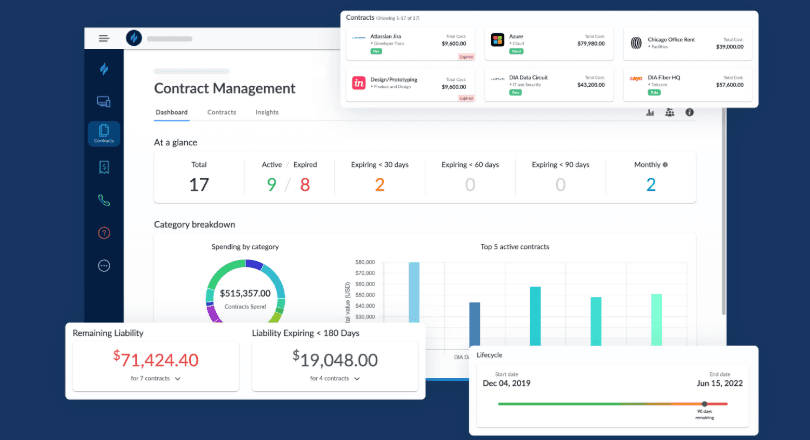Click the blue Monthly value 2
Screen dimensions: 810x440
pyautogui.click(x=651, y=185)
